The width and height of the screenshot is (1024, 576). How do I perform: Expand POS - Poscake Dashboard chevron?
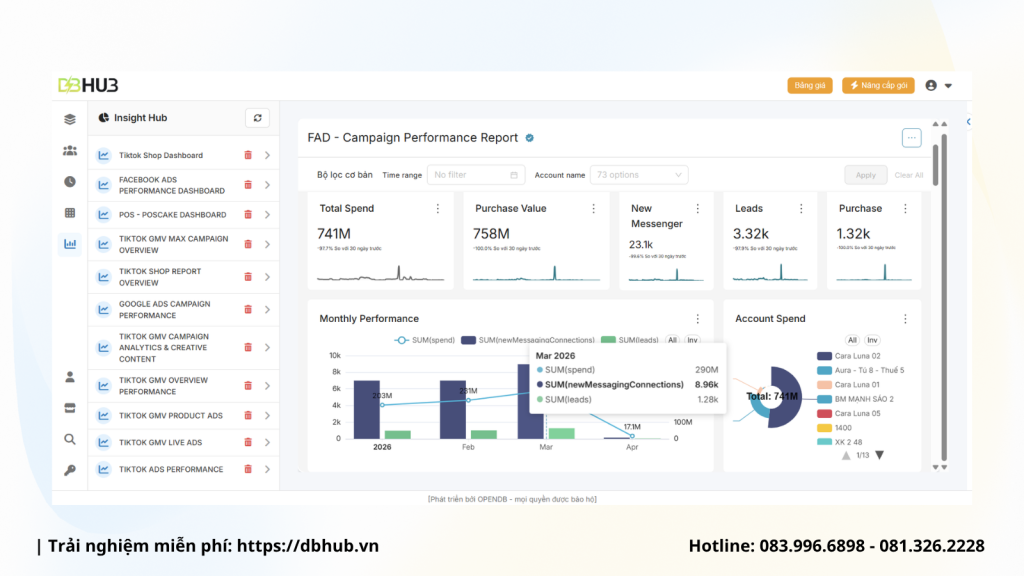[267, 214]
